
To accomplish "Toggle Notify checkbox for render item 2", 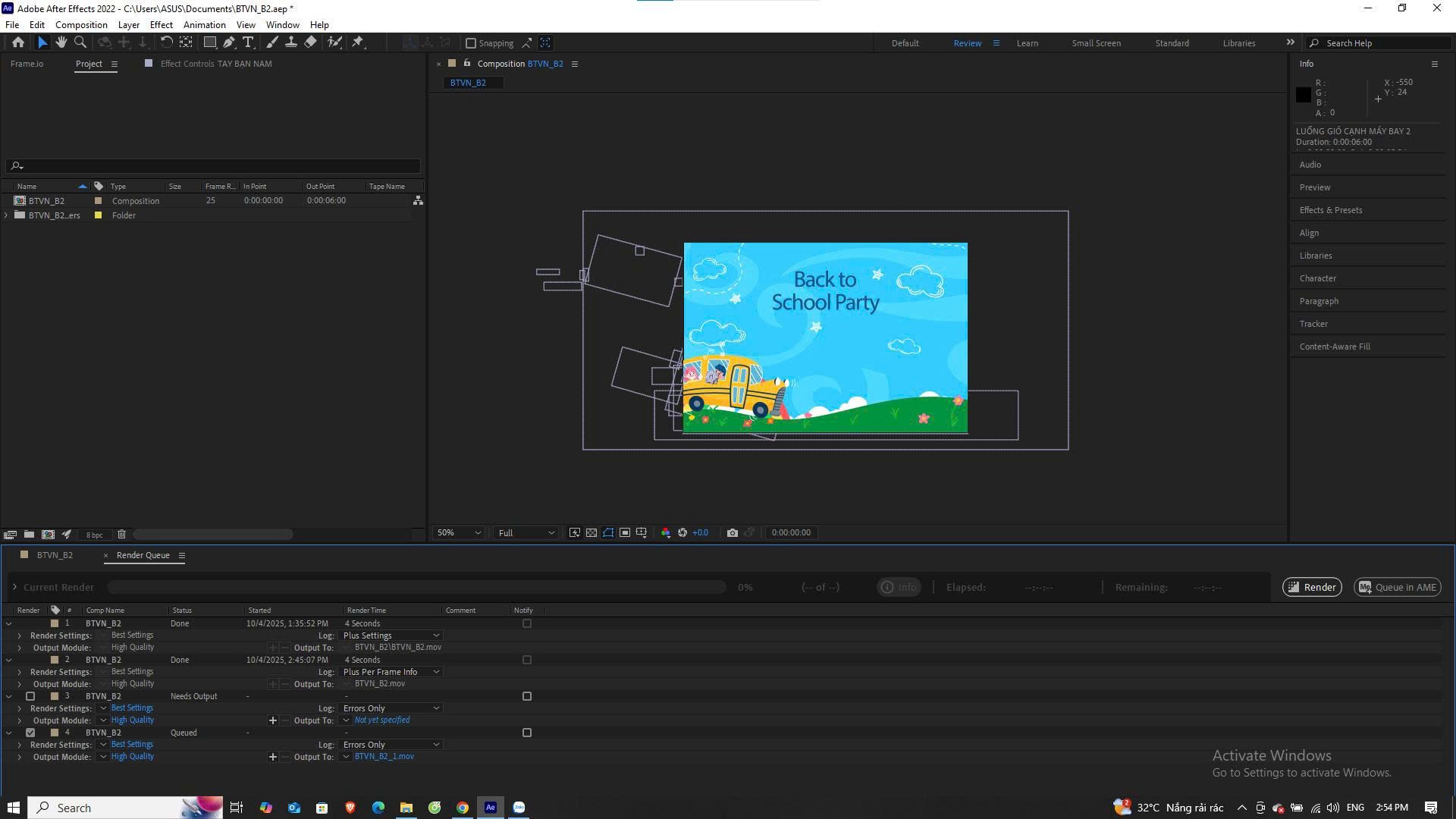I will [527, 660].
